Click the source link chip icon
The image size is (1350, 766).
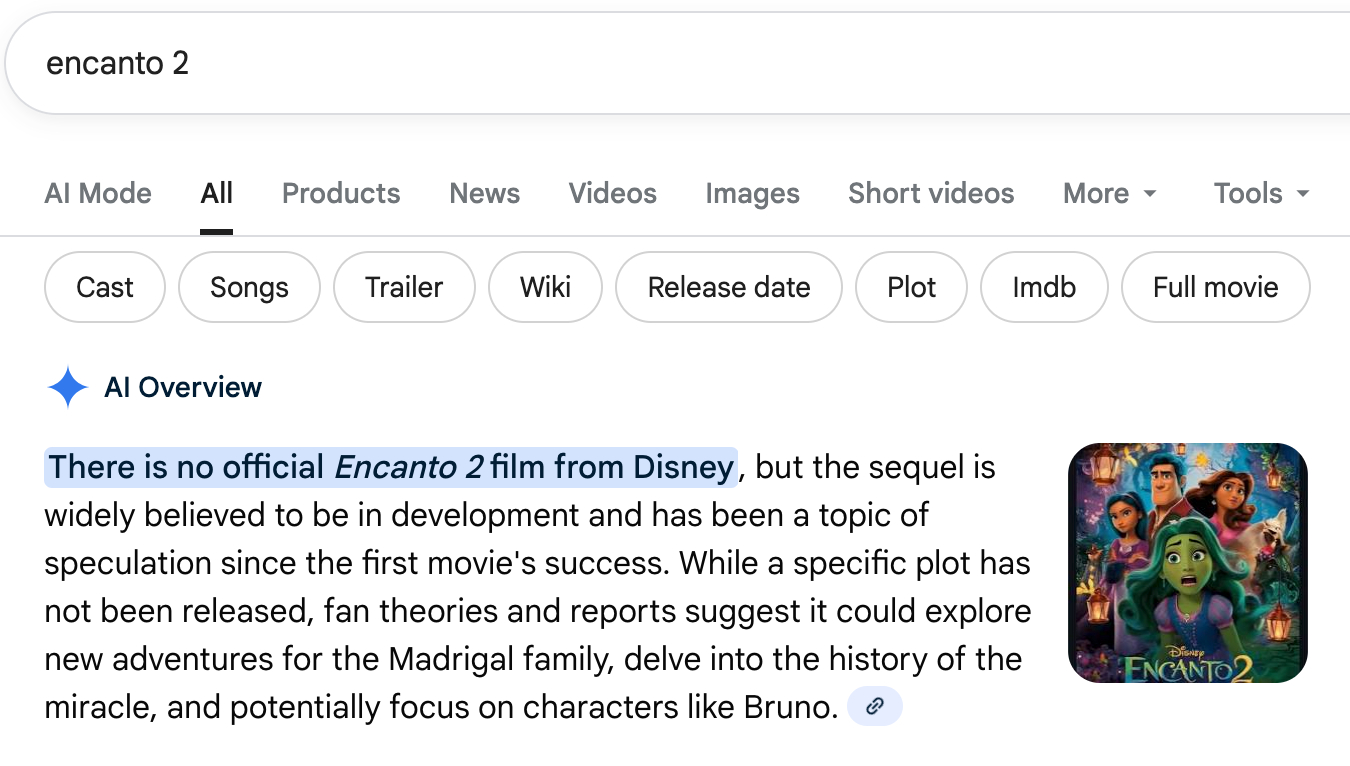874,707
